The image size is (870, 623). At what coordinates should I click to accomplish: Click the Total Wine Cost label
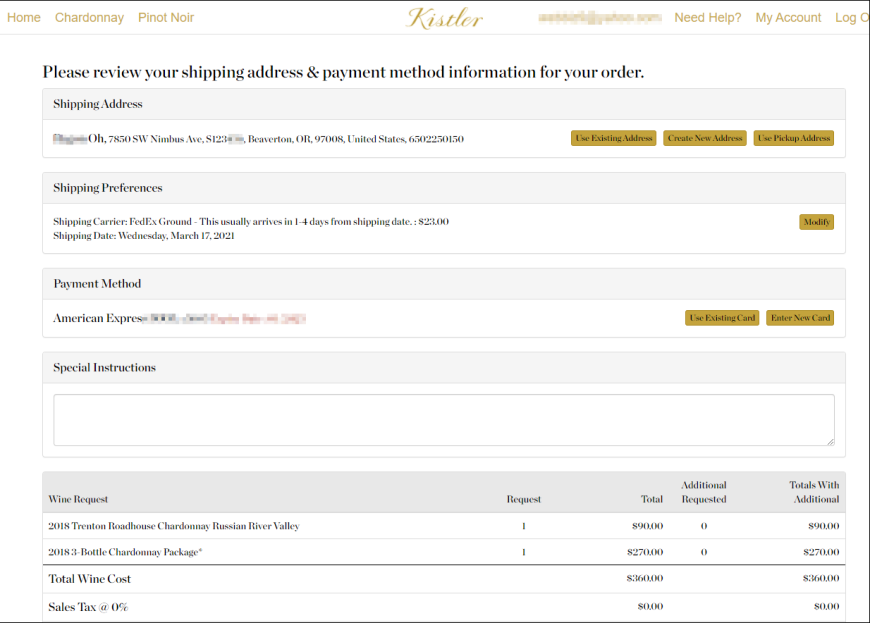[89, 579]
